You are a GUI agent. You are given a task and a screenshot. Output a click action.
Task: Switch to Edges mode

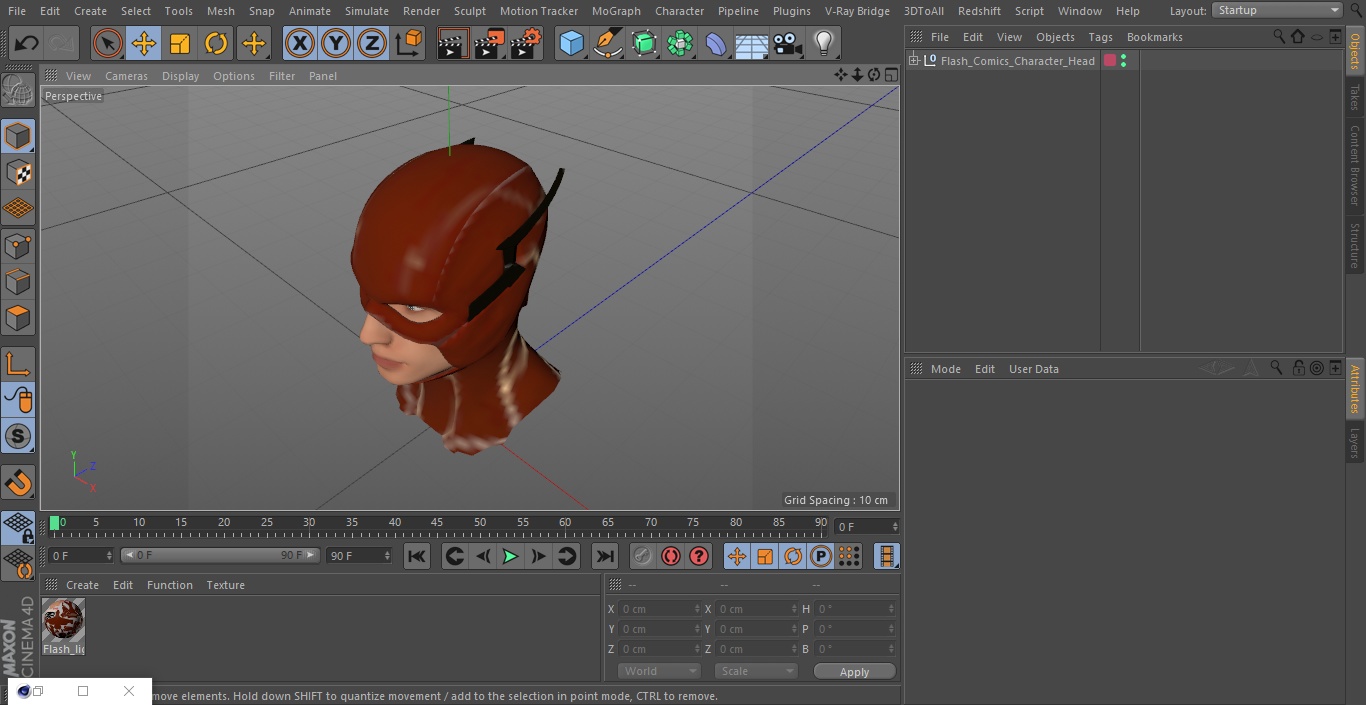click(x=18, y=281)
